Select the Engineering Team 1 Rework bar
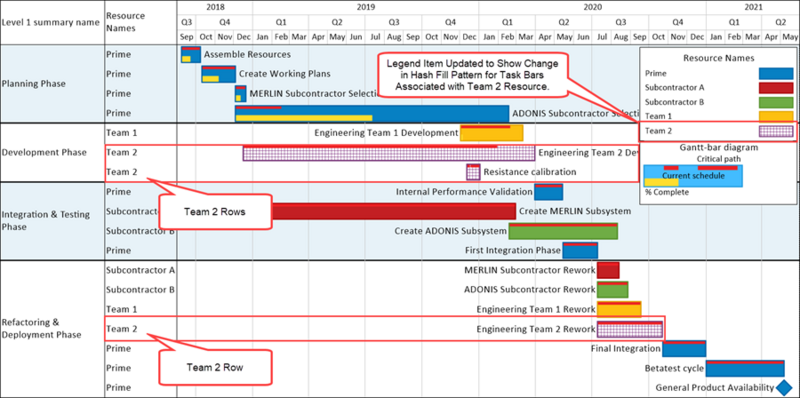 (x=619, y=309)
